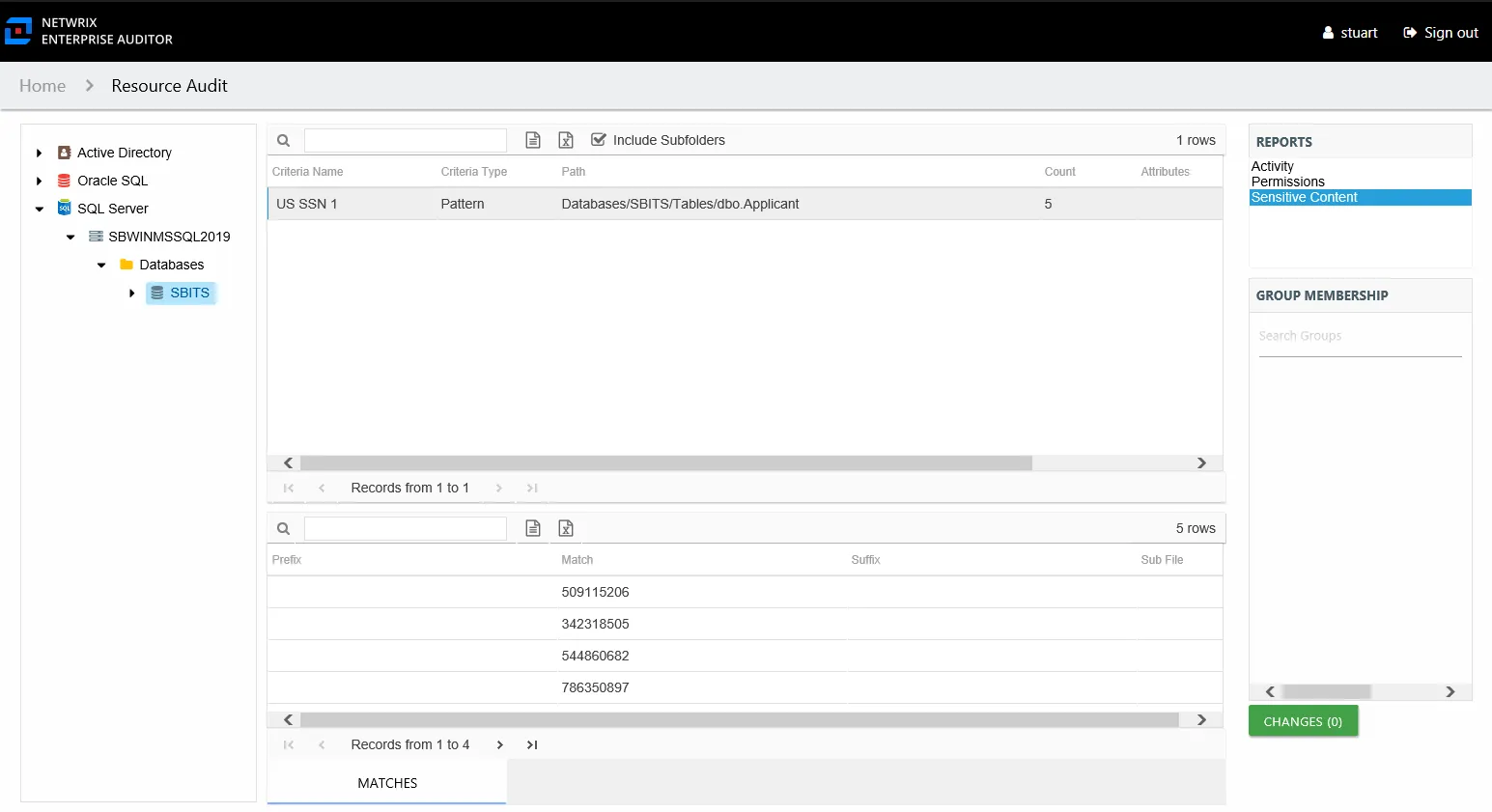Collapse the SBWINMSSQL2019 server node arrow
1492x812 pixels.
point(70,237)
